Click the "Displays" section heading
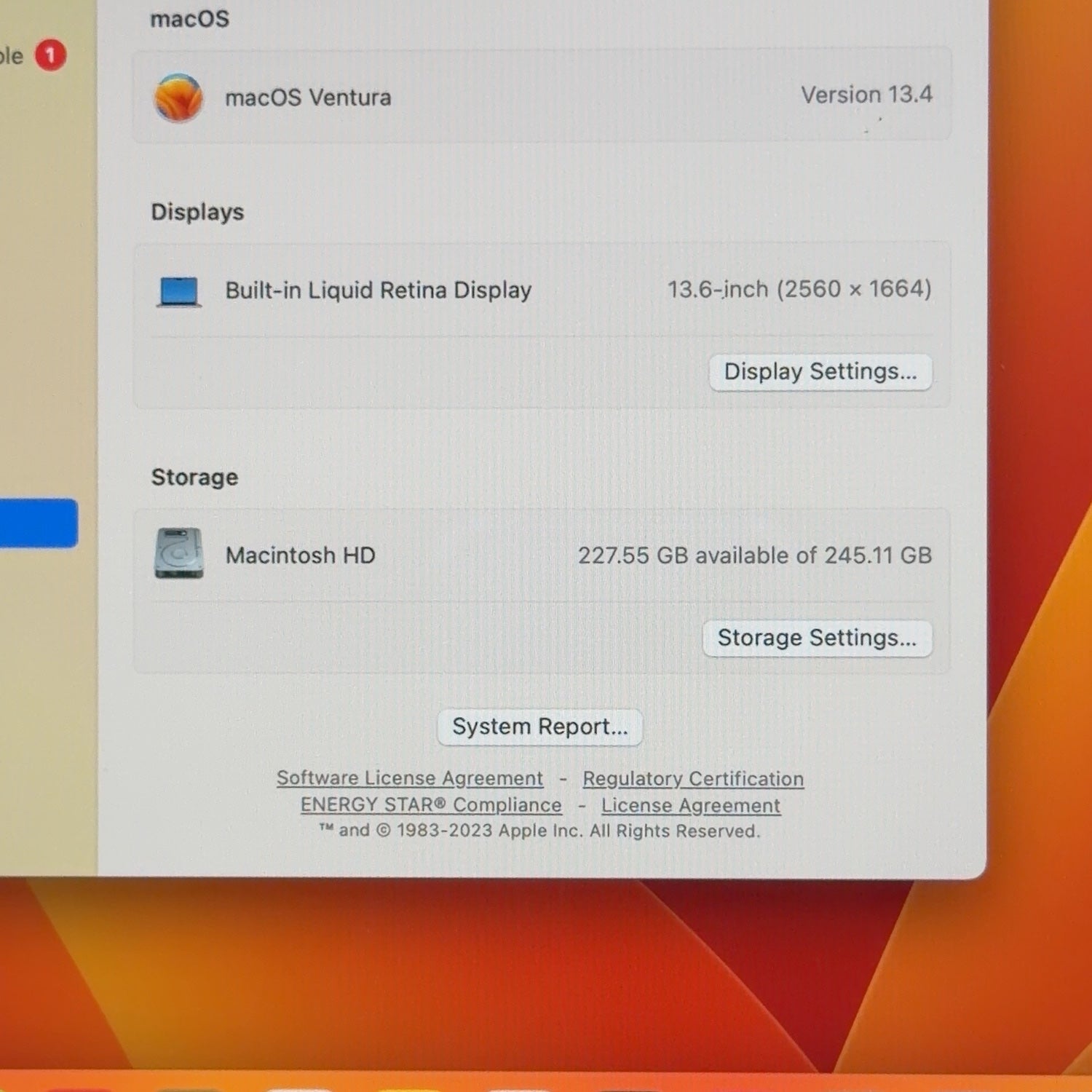 point(197,212)
